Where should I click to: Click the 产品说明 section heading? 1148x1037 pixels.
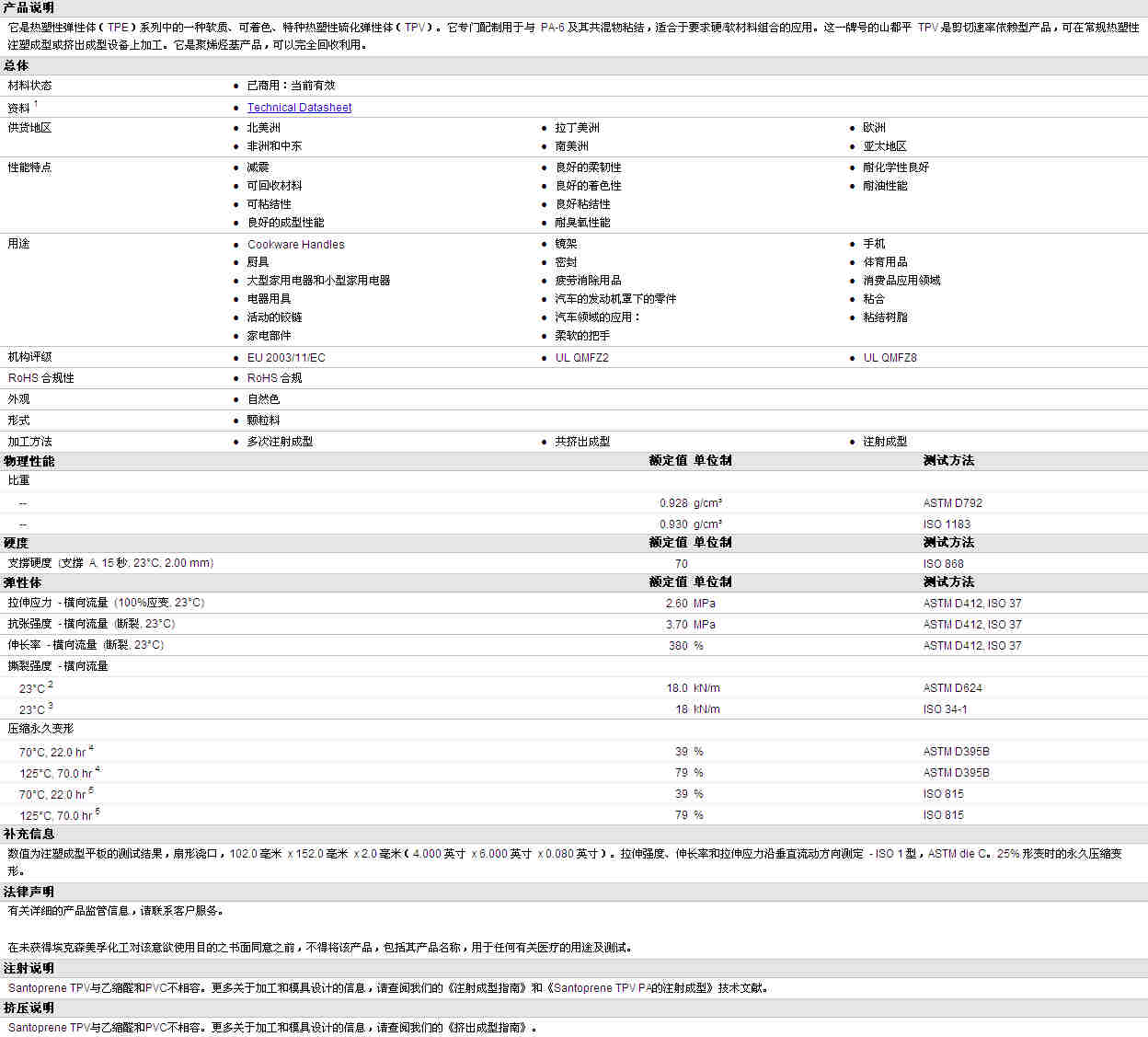tap(29, 8)
